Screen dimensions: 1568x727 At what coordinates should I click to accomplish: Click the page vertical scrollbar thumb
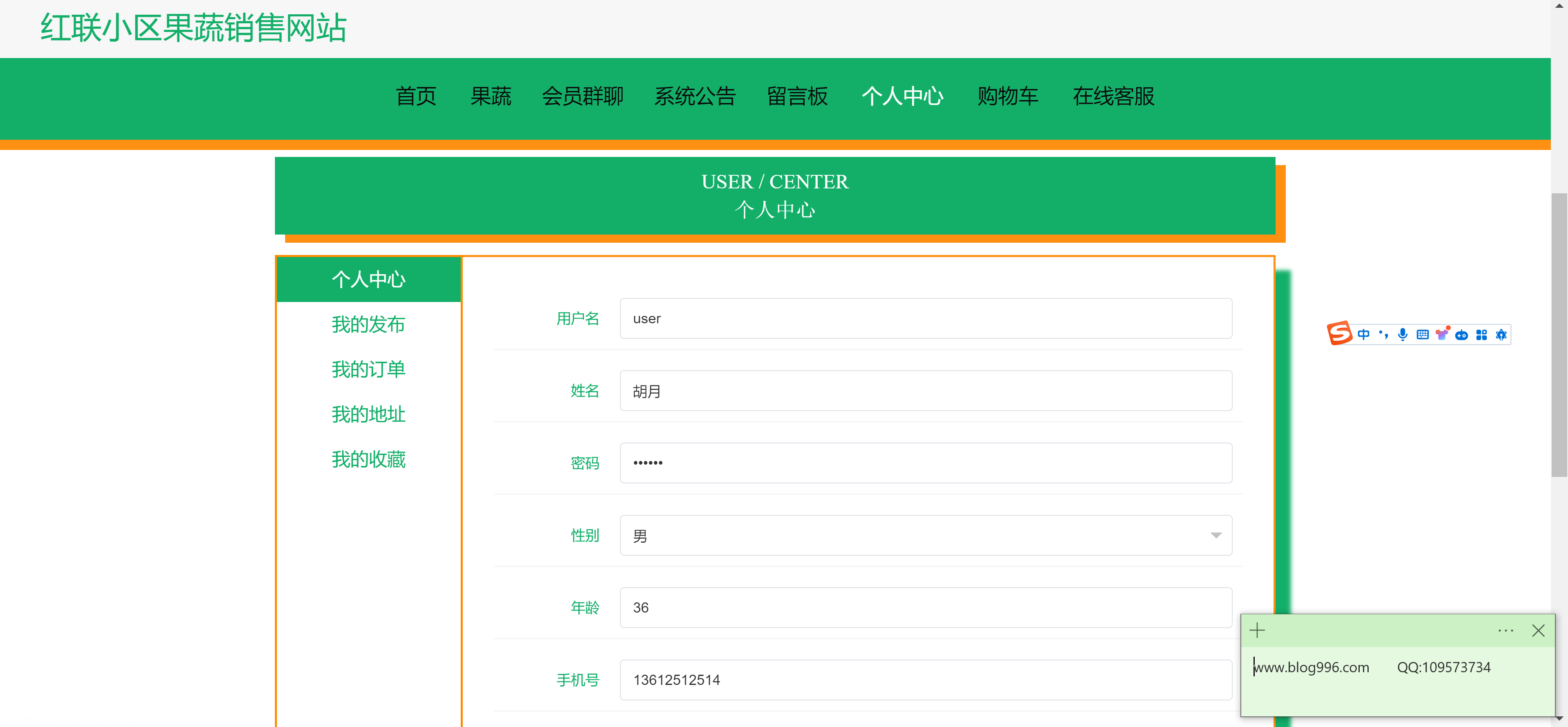(x=1559, y=335)
